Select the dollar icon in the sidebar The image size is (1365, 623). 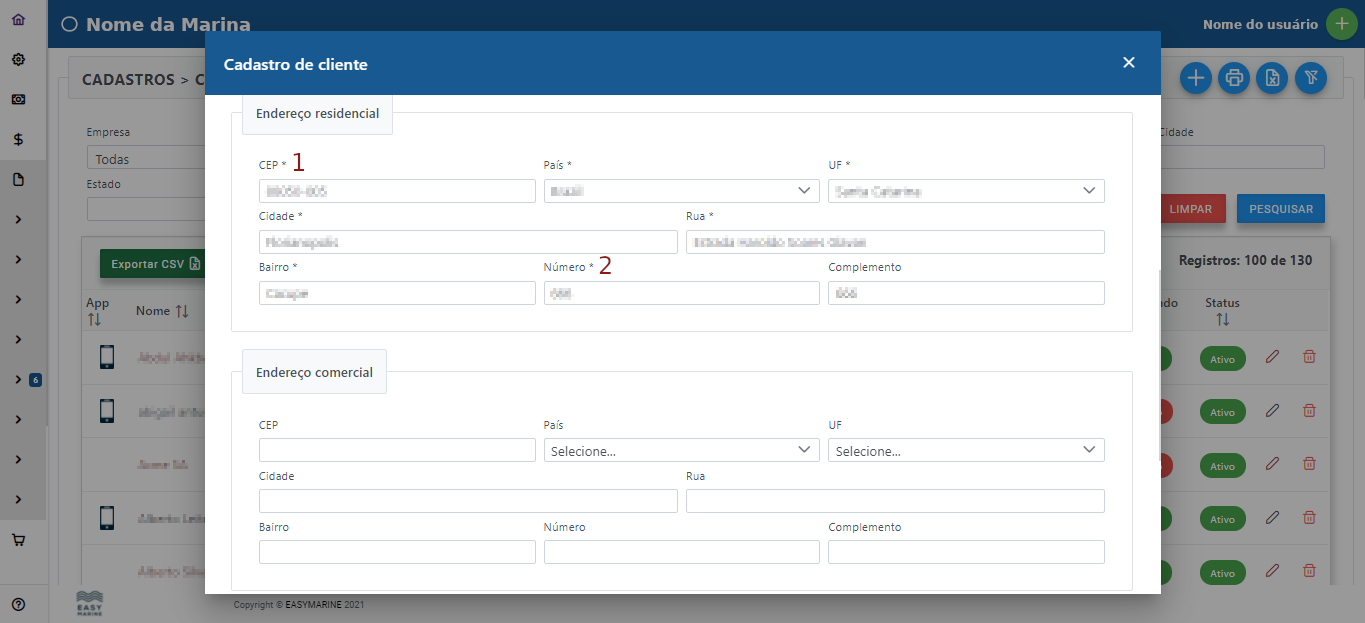(17, 139)
